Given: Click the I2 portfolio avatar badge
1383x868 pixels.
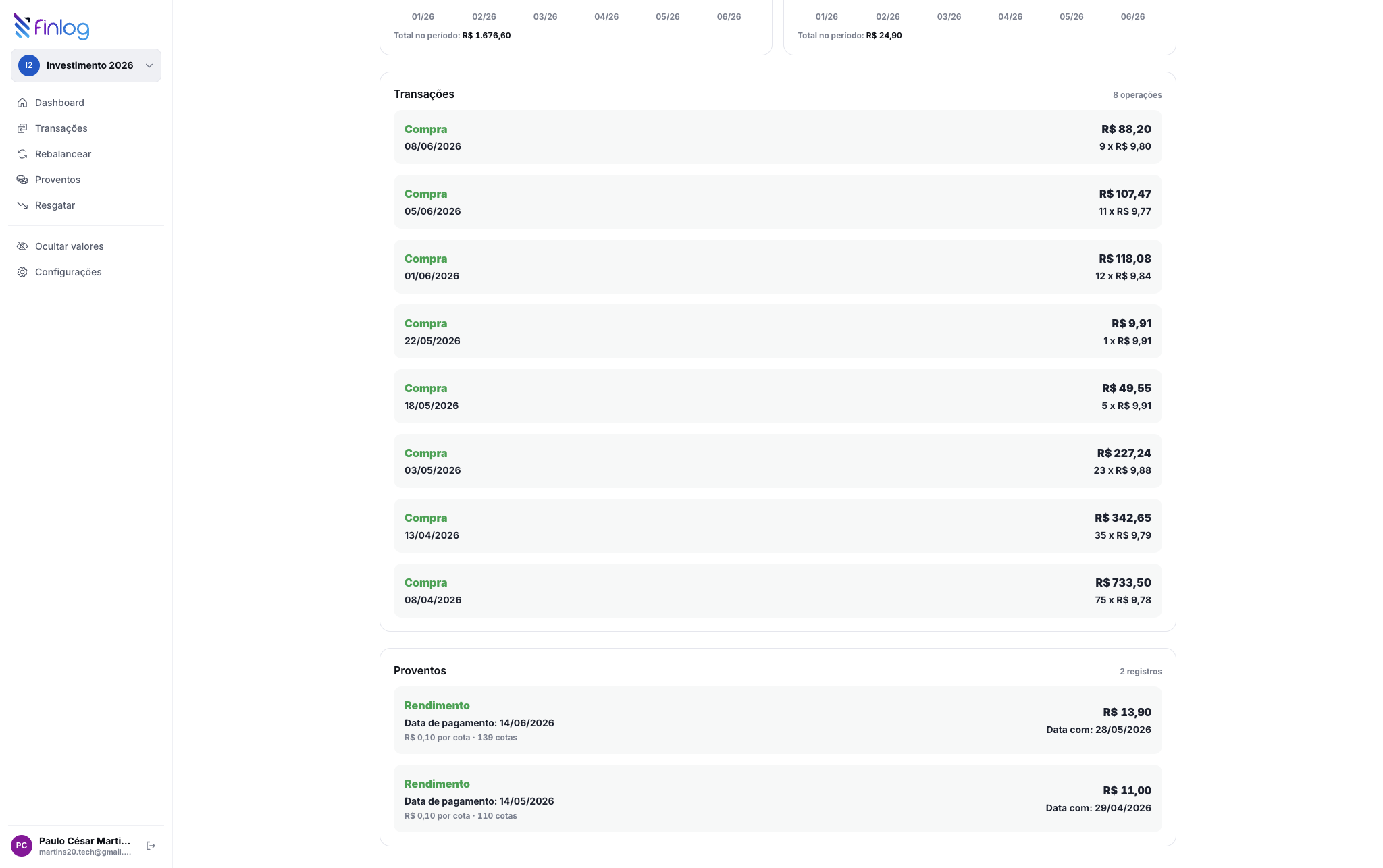Looking at the screenshot, I should click(28, 65).
